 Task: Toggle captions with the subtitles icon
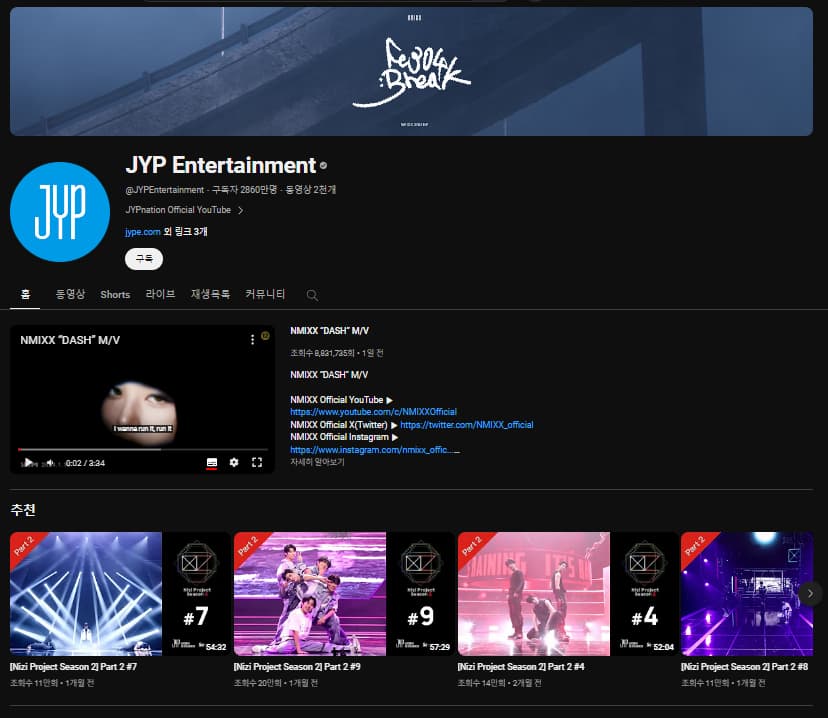point(211,461)
